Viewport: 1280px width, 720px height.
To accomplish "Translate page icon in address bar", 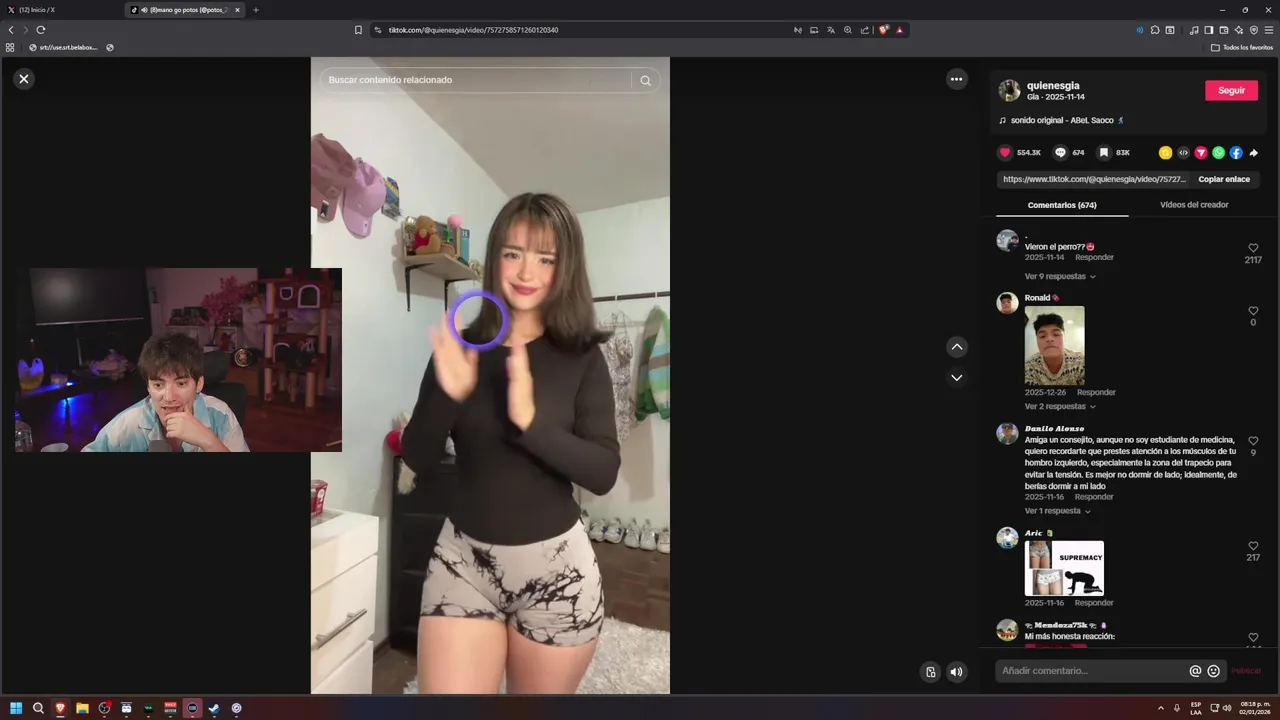I will 831,30.
